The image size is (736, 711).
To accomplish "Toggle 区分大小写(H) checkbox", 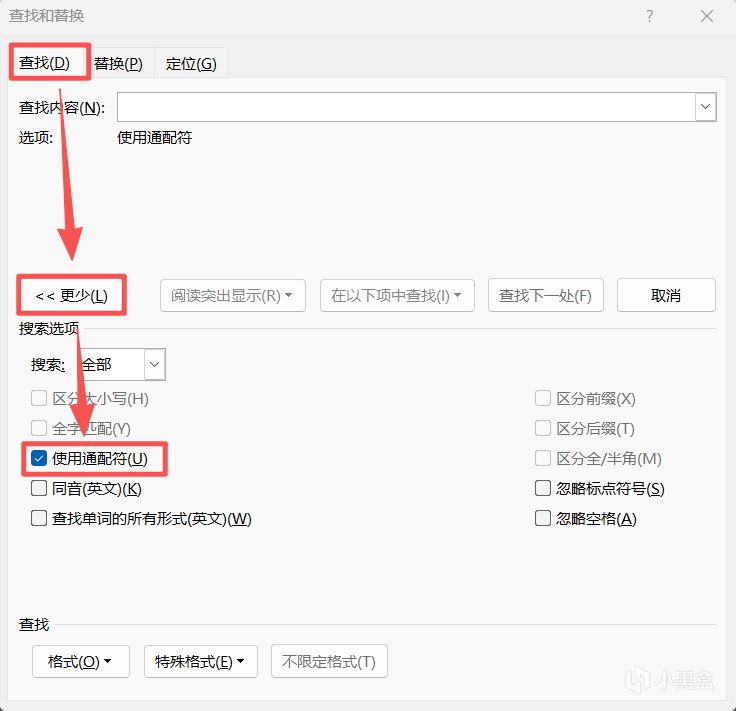I will [39, 398].
